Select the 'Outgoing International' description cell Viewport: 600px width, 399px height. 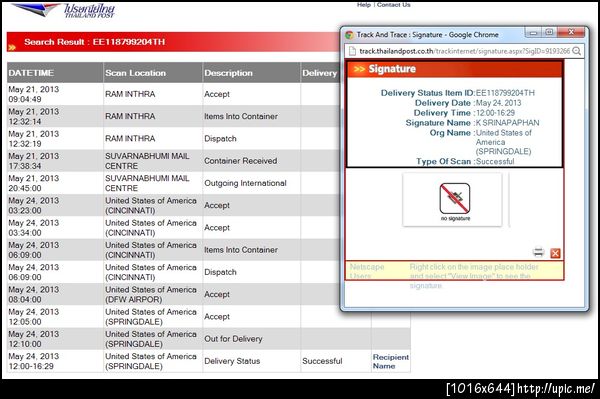[x=251, y=183]
